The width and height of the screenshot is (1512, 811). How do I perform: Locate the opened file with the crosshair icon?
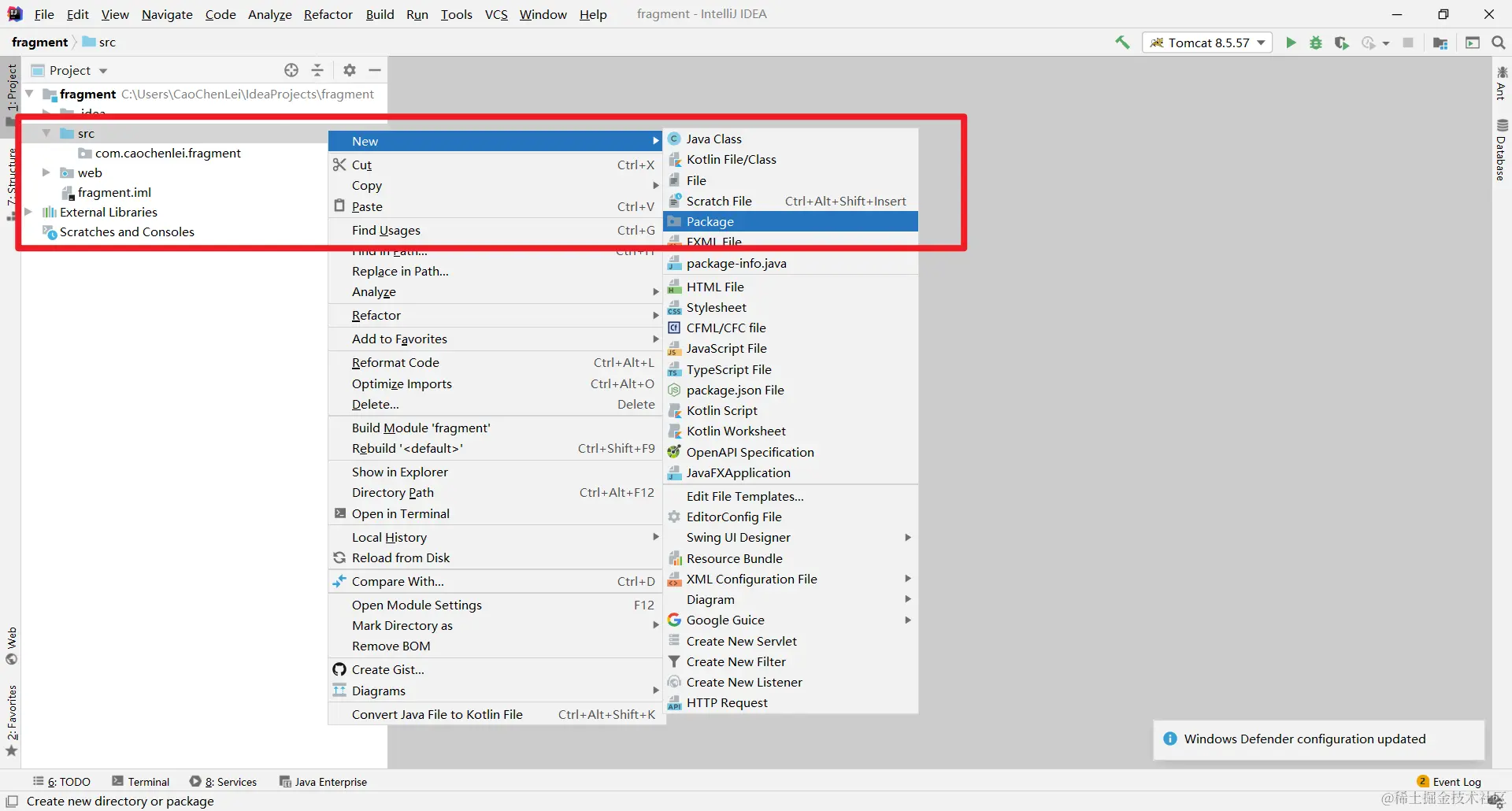click(291, 70)
